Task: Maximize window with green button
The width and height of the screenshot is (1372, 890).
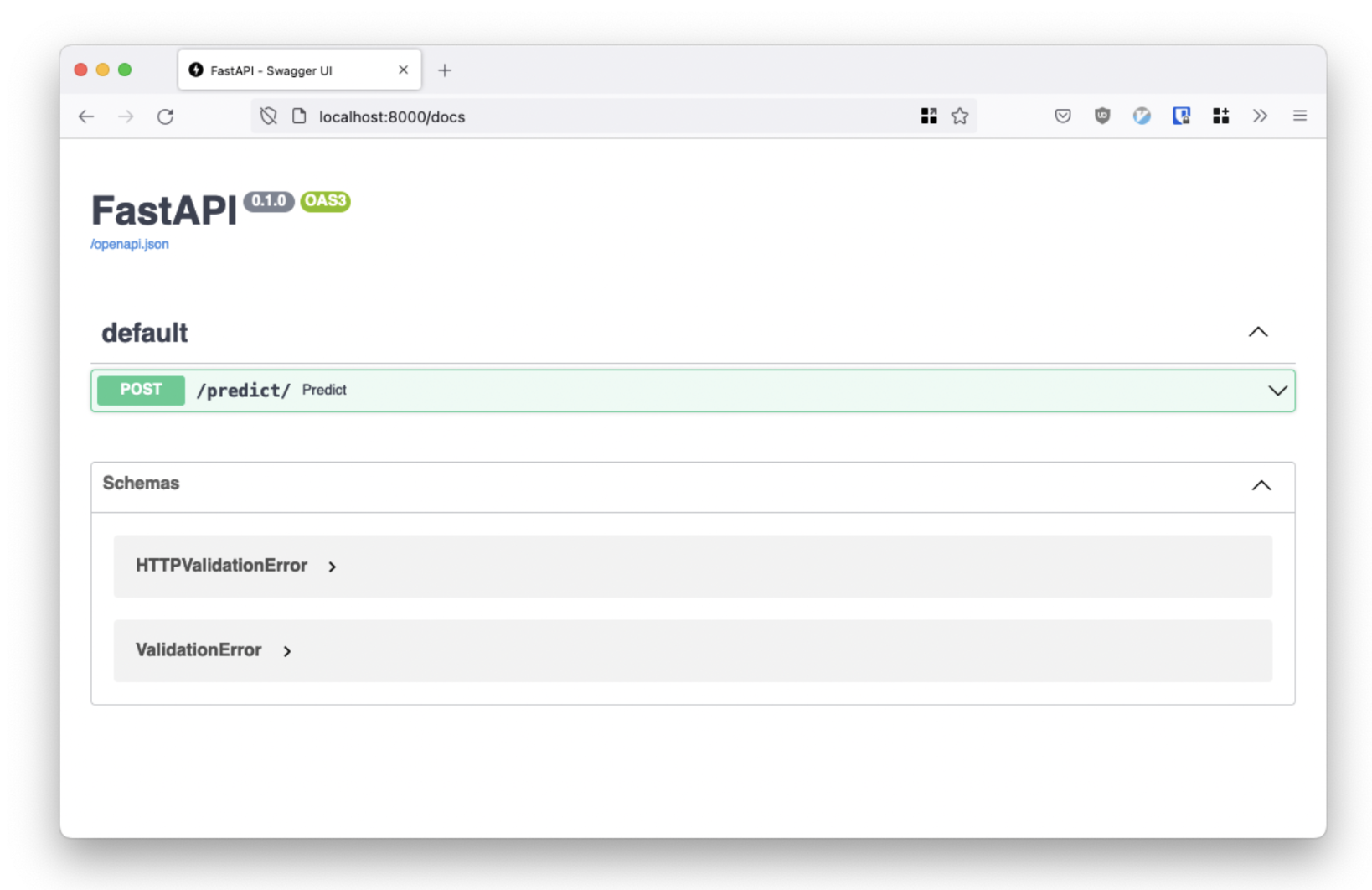Action: coord(125,70)
